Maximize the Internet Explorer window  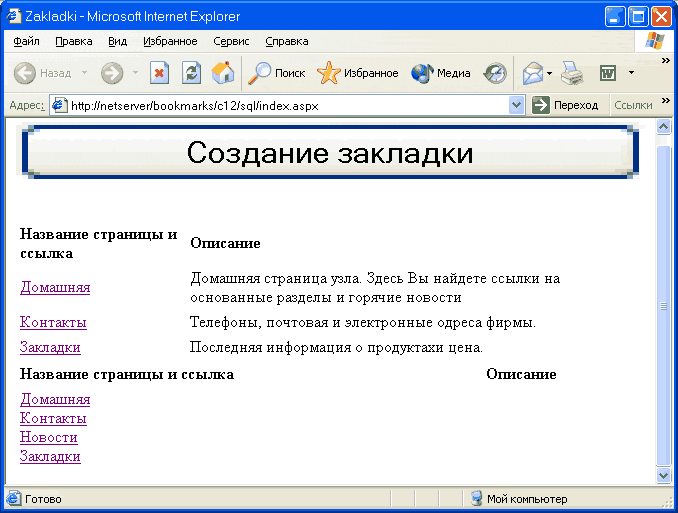tap(638, 17)
